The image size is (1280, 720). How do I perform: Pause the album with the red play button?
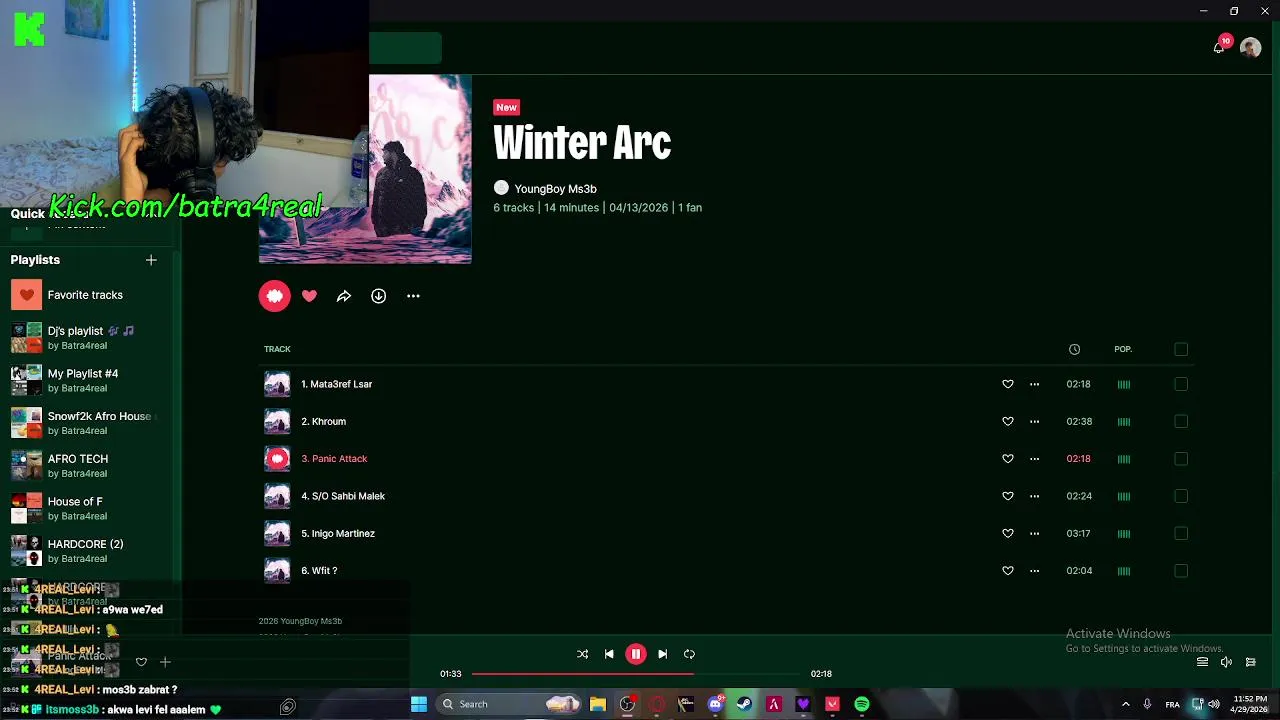pyautogui.click(x=275, y=296)
